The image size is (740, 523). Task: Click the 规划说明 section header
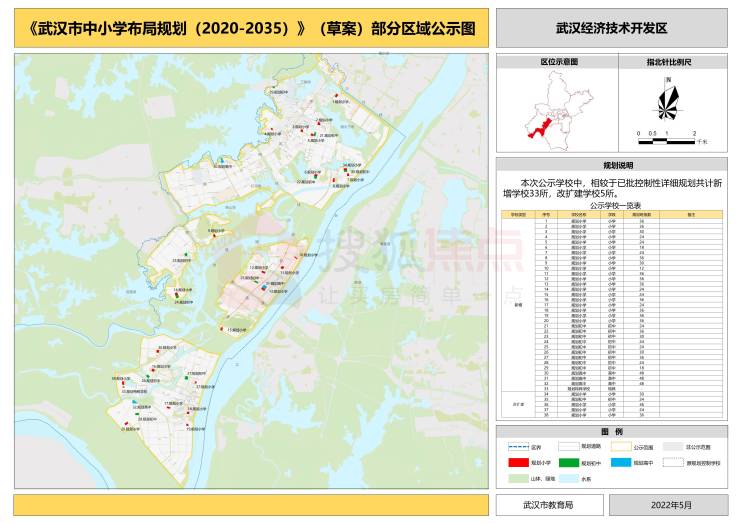point(612,165)
